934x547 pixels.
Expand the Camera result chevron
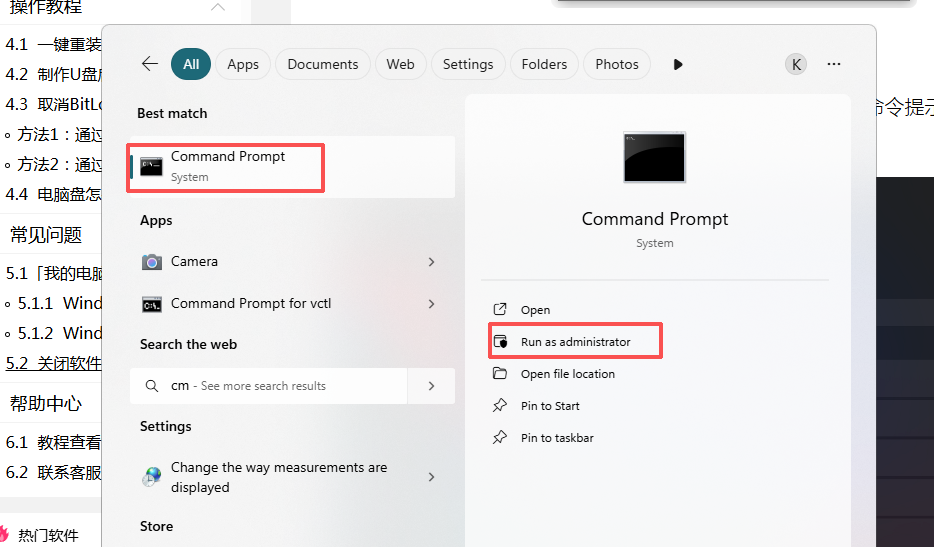tap(431, 262)
